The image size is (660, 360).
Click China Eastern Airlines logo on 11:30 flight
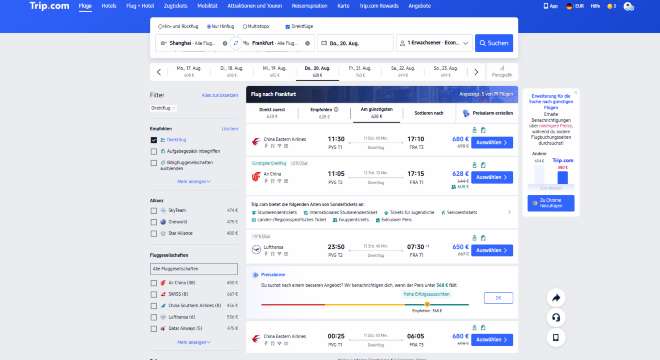(x=255, y=142)
